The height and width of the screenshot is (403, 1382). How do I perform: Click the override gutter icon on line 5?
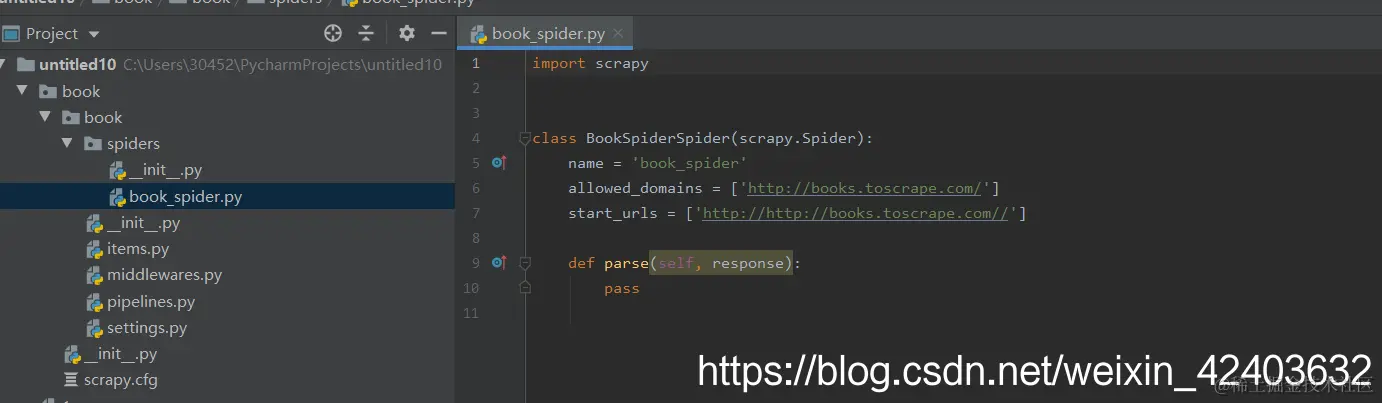[x=499, y=162]
